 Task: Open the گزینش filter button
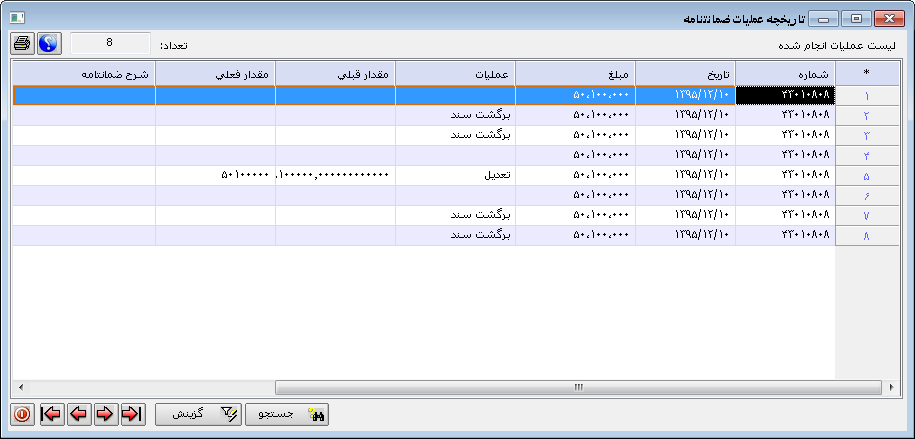[197, 414]
